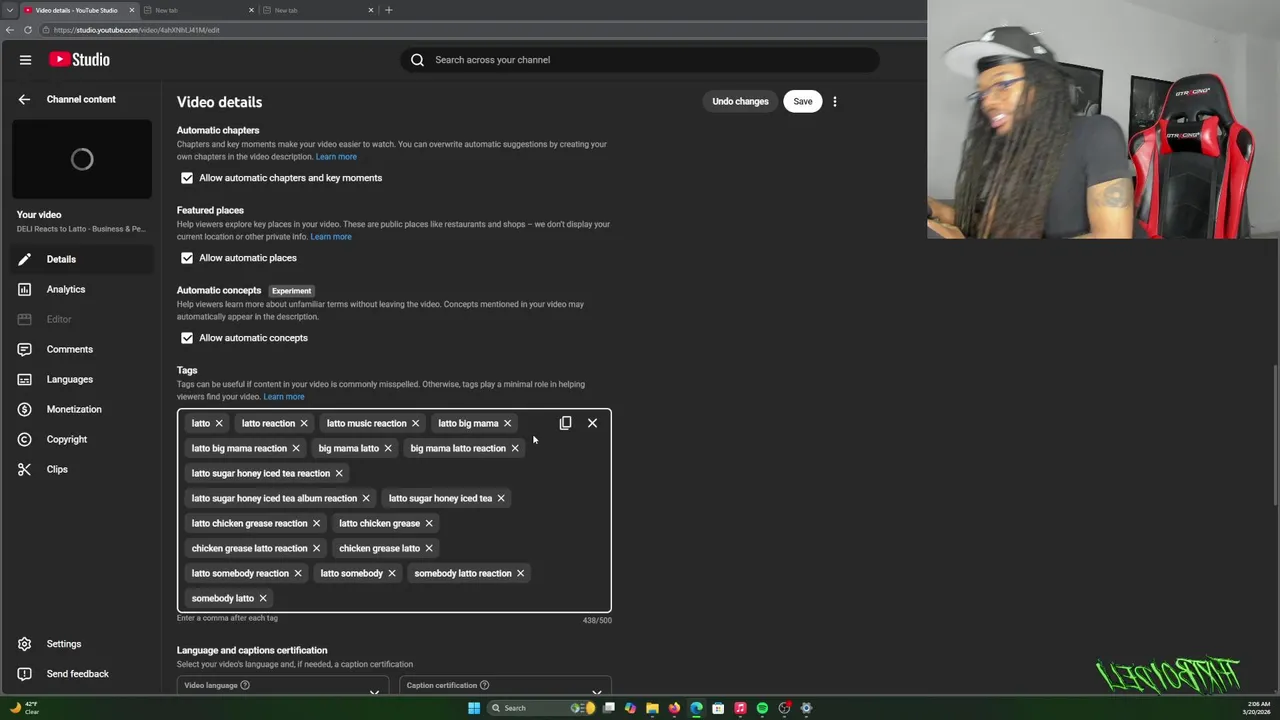The height and width of the screenshot is (720, 1280).
Task: Select Editor in the sidebar
Action: pyautogui.click(x=59, y=319)
